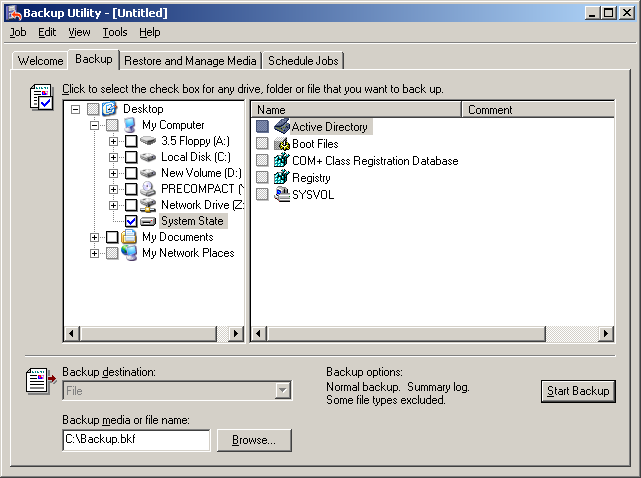Check the New Volume (D:) checkbox
The height and width of the screenshot is (478, 641).
131,173
